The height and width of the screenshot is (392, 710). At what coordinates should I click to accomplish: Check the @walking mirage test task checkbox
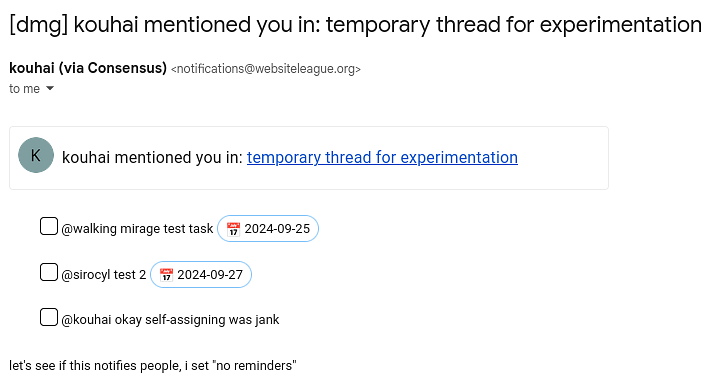(49, 226)
